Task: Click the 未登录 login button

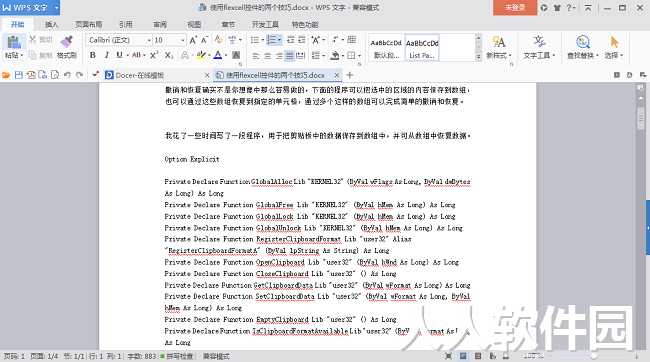Action: tap(515, 7)
